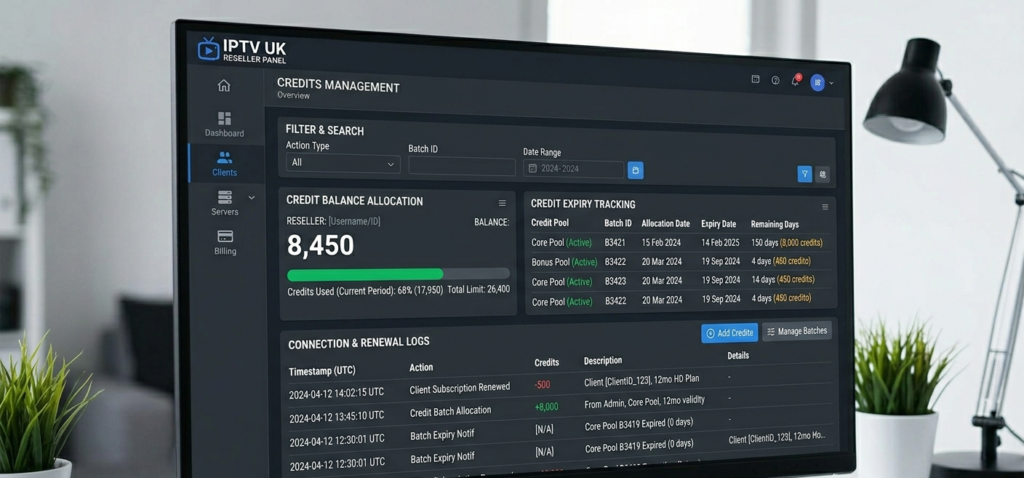The width and height of the screenshot is (1024, 478).
Task: Click the CONNECTION & RENEWAL LOGS heading
Action: coord(359,343)
